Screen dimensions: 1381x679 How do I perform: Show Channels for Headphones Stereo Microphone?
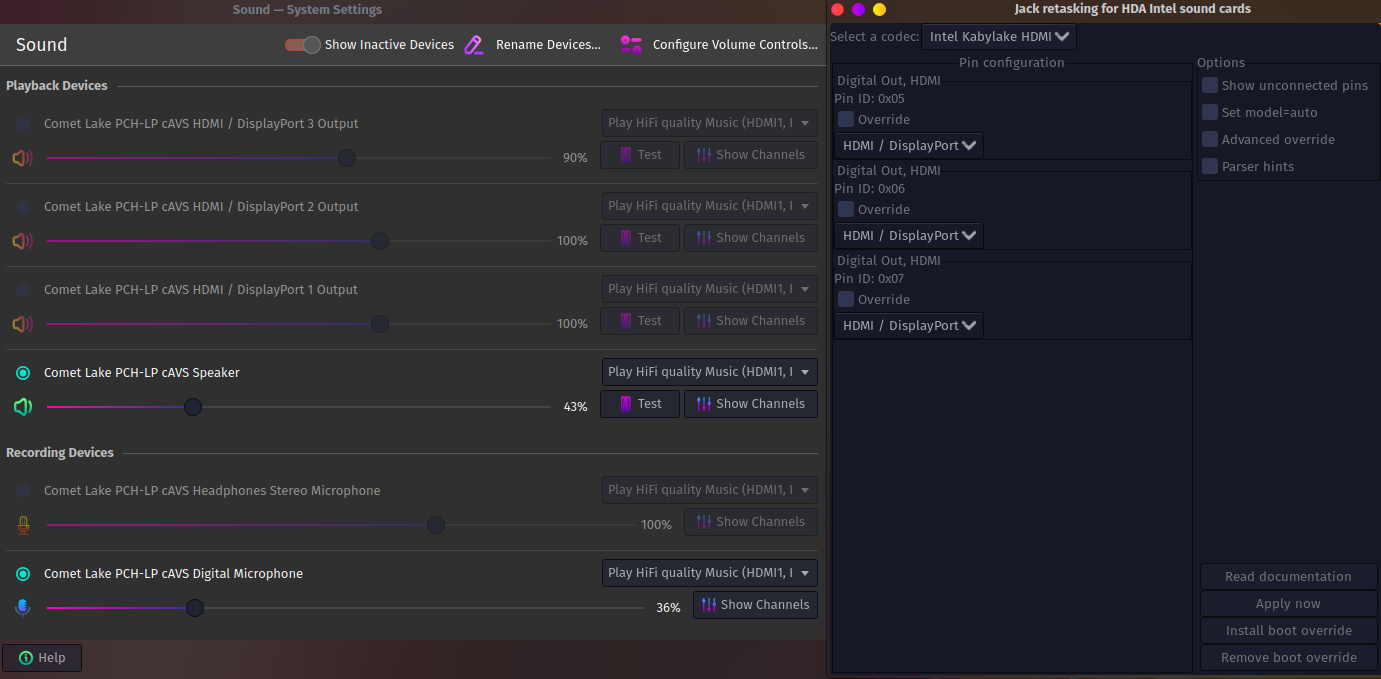(x=751, y=522)
